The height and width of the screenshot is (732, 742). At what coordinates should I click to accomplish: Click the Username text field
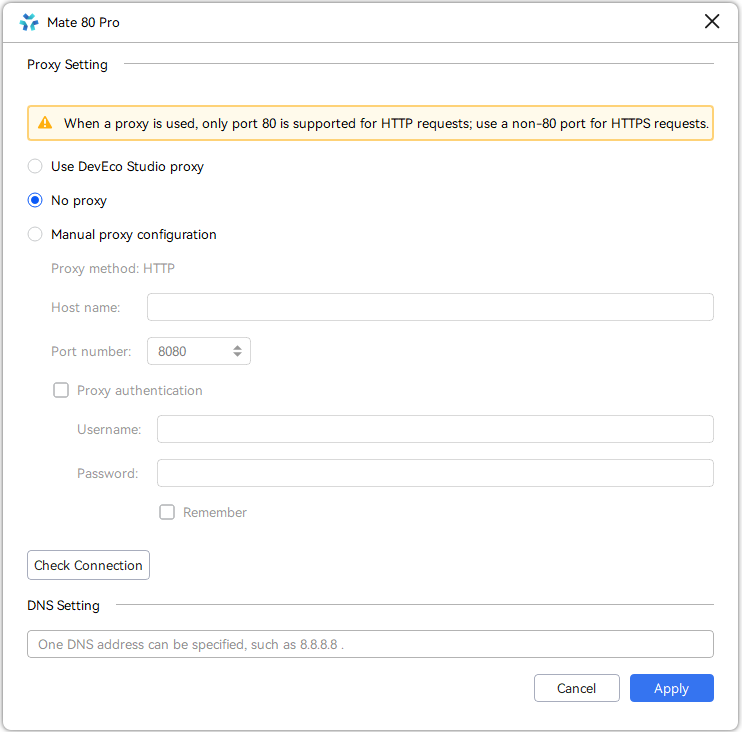point(435,429)
